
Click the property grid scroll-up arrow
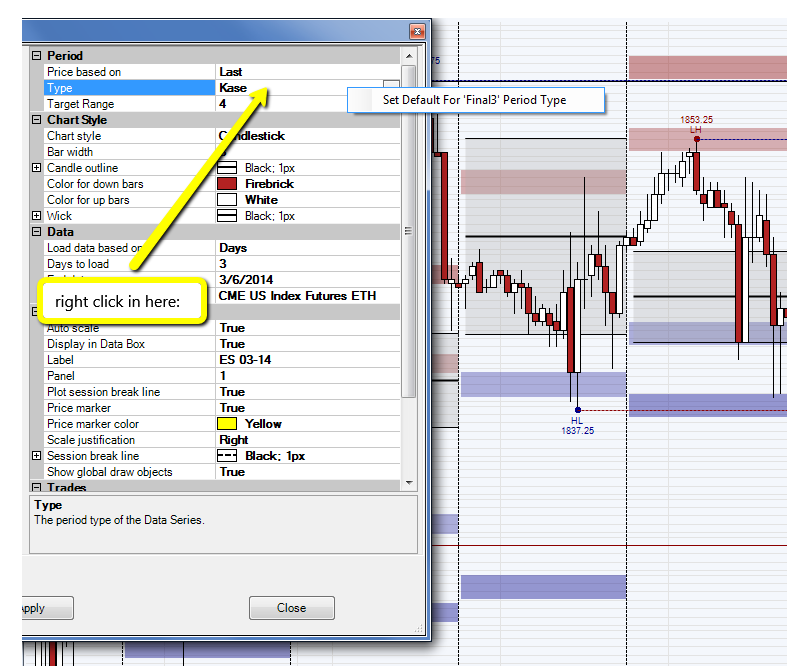pos(409,56)
